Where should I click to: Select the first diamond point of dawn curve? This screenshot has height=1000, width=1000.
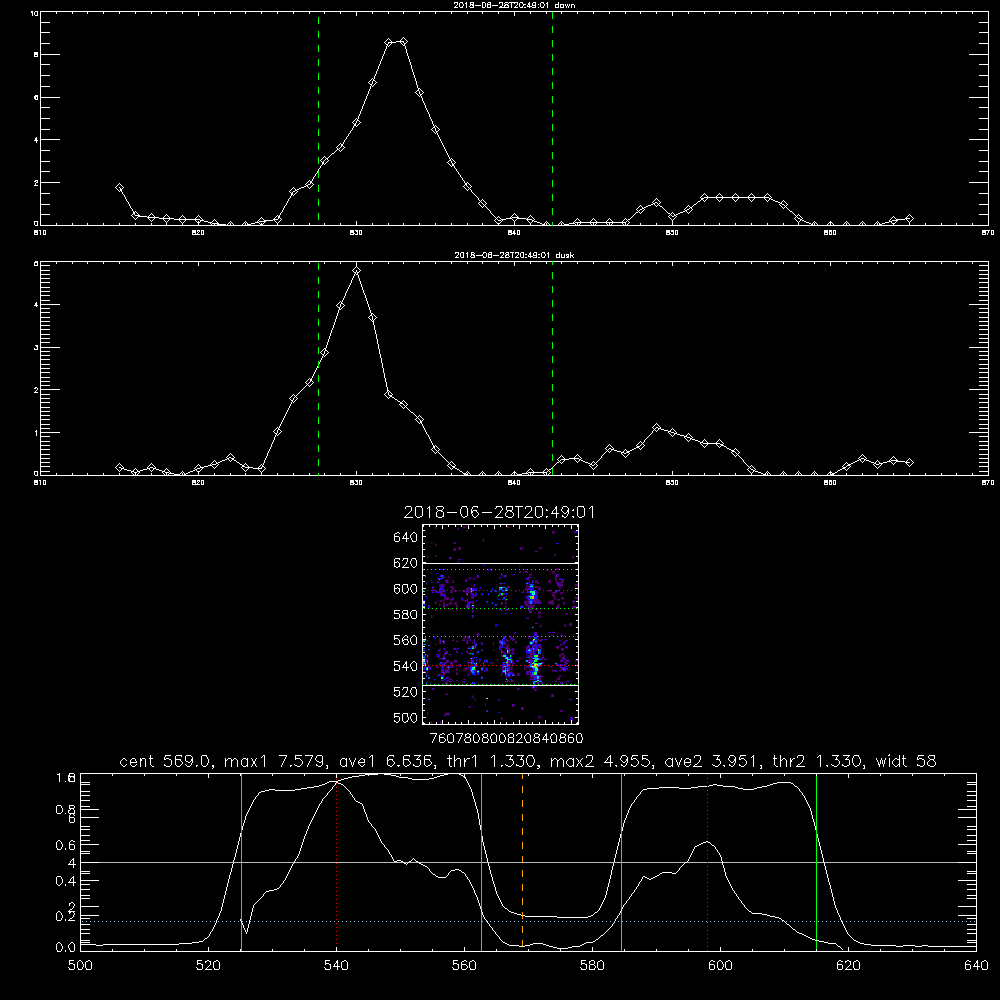pyautogui.click(x=119, y=188)
